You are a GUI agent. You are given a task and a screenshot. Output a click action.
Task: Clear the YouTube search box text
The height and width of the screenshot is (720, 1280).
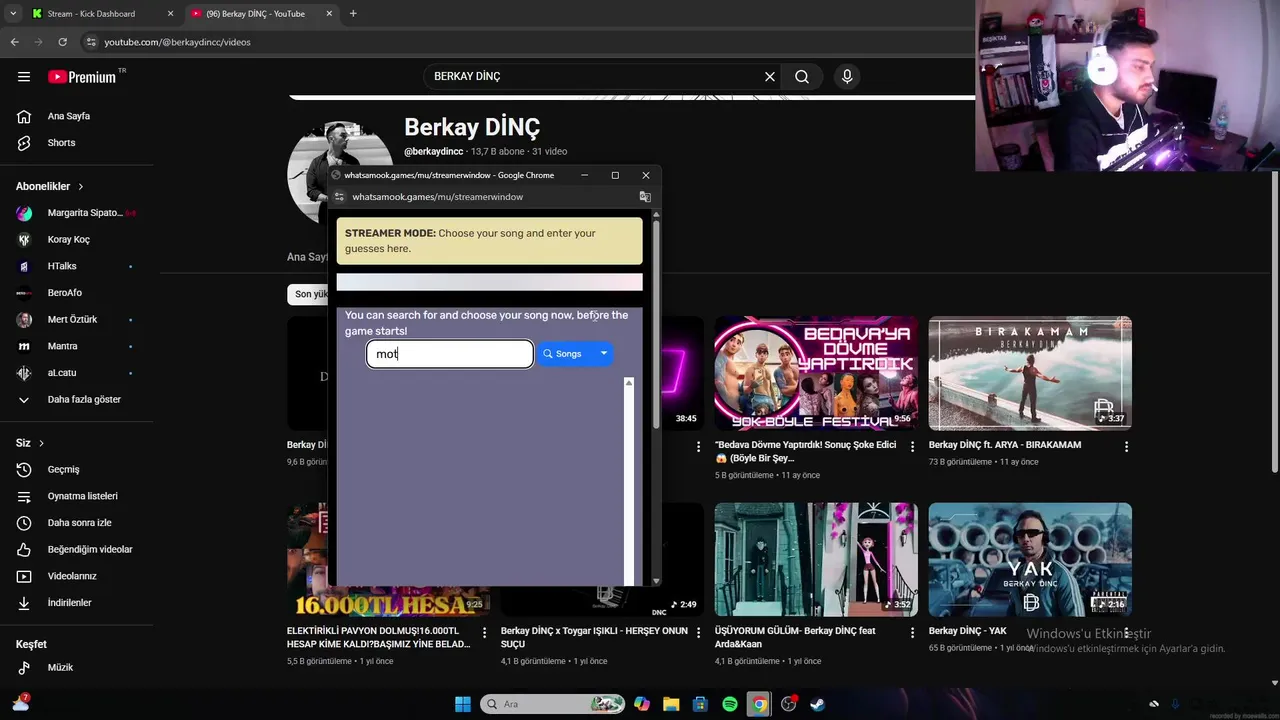(770, 76)
